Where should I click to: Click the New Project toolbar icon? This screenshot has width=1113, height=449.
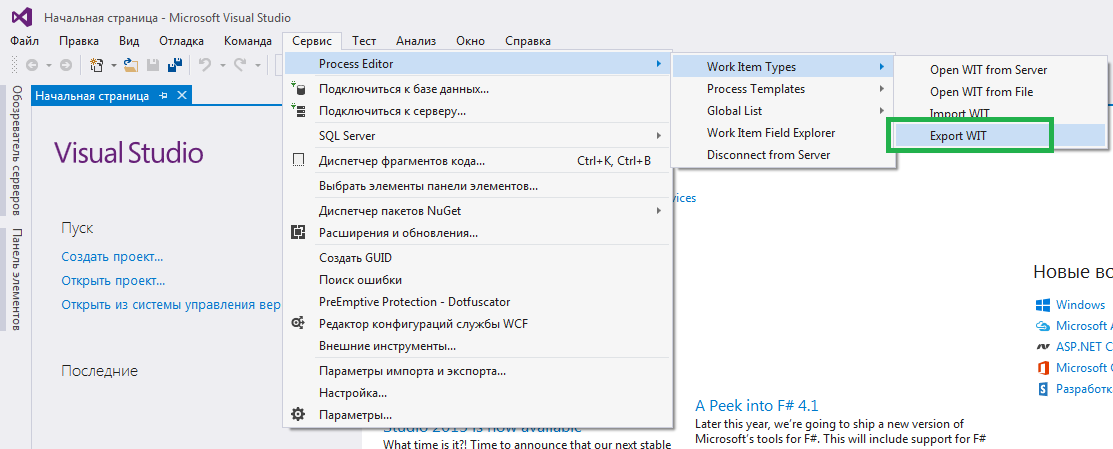[x=97, y=65]
